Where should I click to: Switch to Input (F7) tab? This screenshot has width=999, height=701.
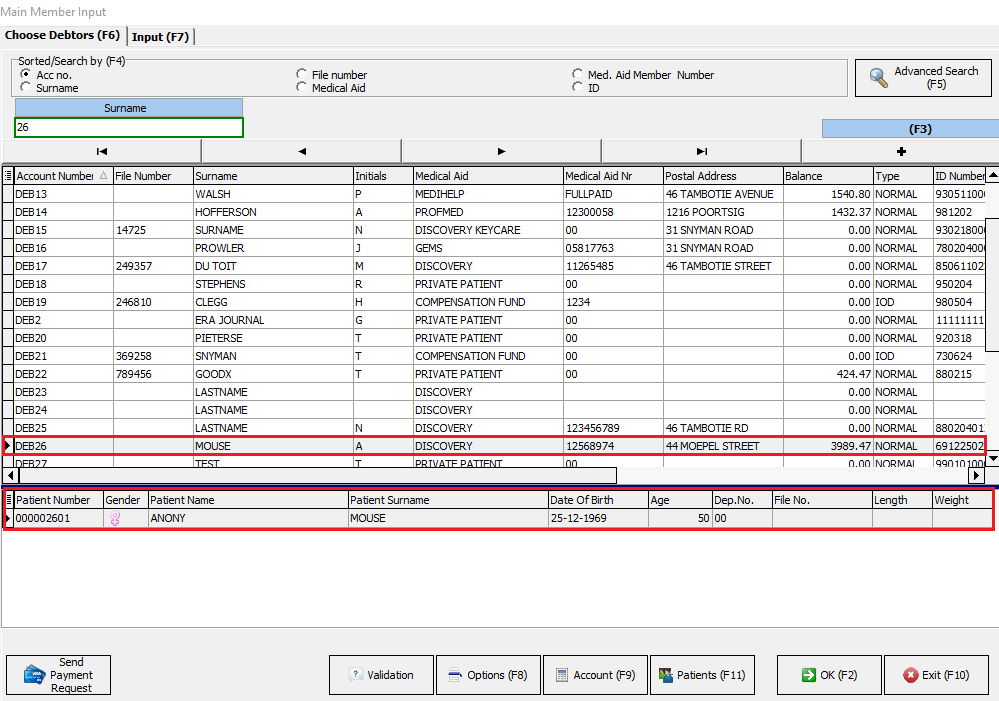coord(161,37)
